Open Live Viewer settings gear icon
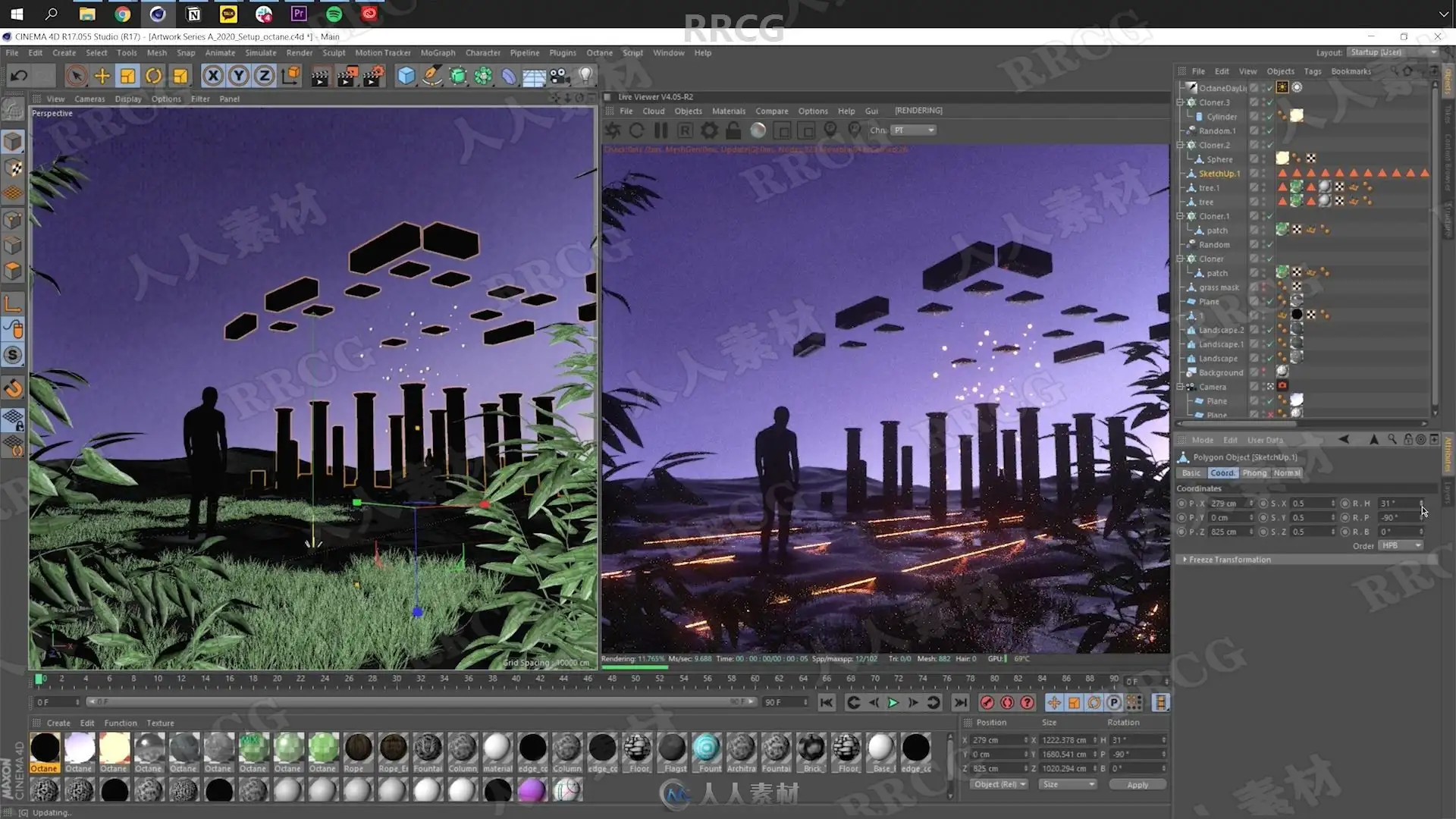 pos(709,130)
